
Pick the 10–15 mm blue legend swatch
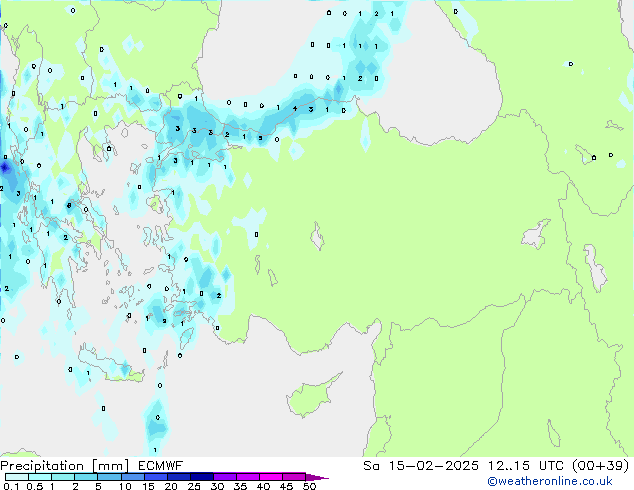(x=132, y=477)
